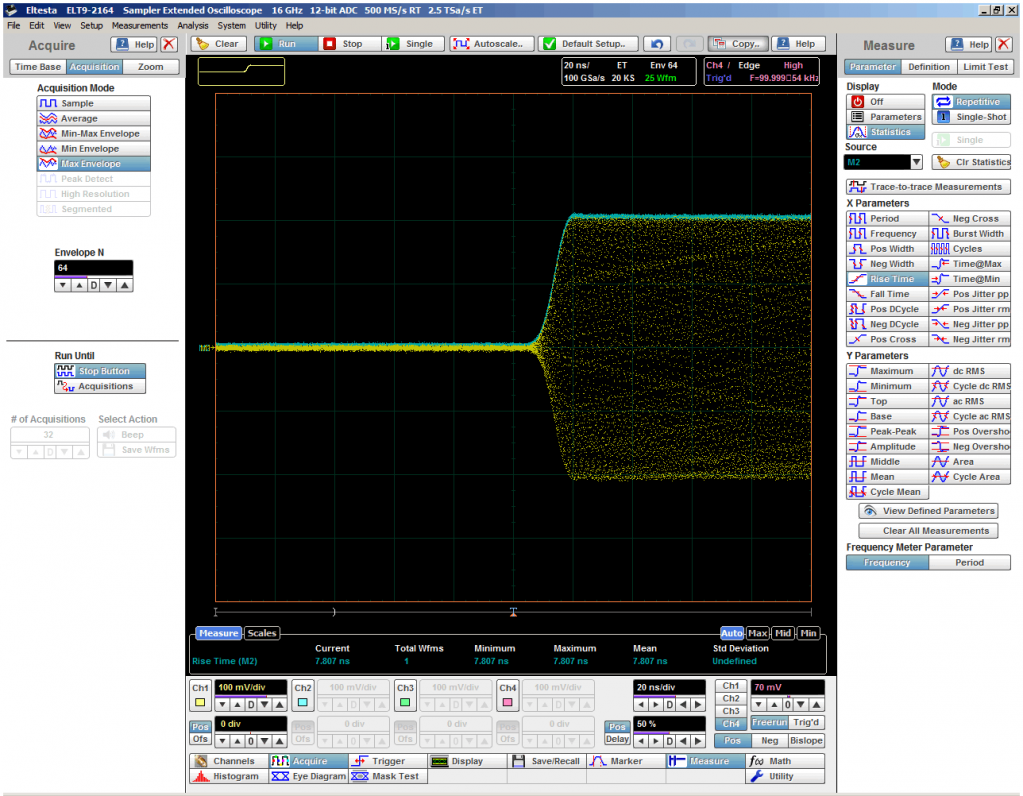The width and height of the screenshot is (1023, 796).
Task: Click Clear All Measurements button
Action: click(928, 531)
